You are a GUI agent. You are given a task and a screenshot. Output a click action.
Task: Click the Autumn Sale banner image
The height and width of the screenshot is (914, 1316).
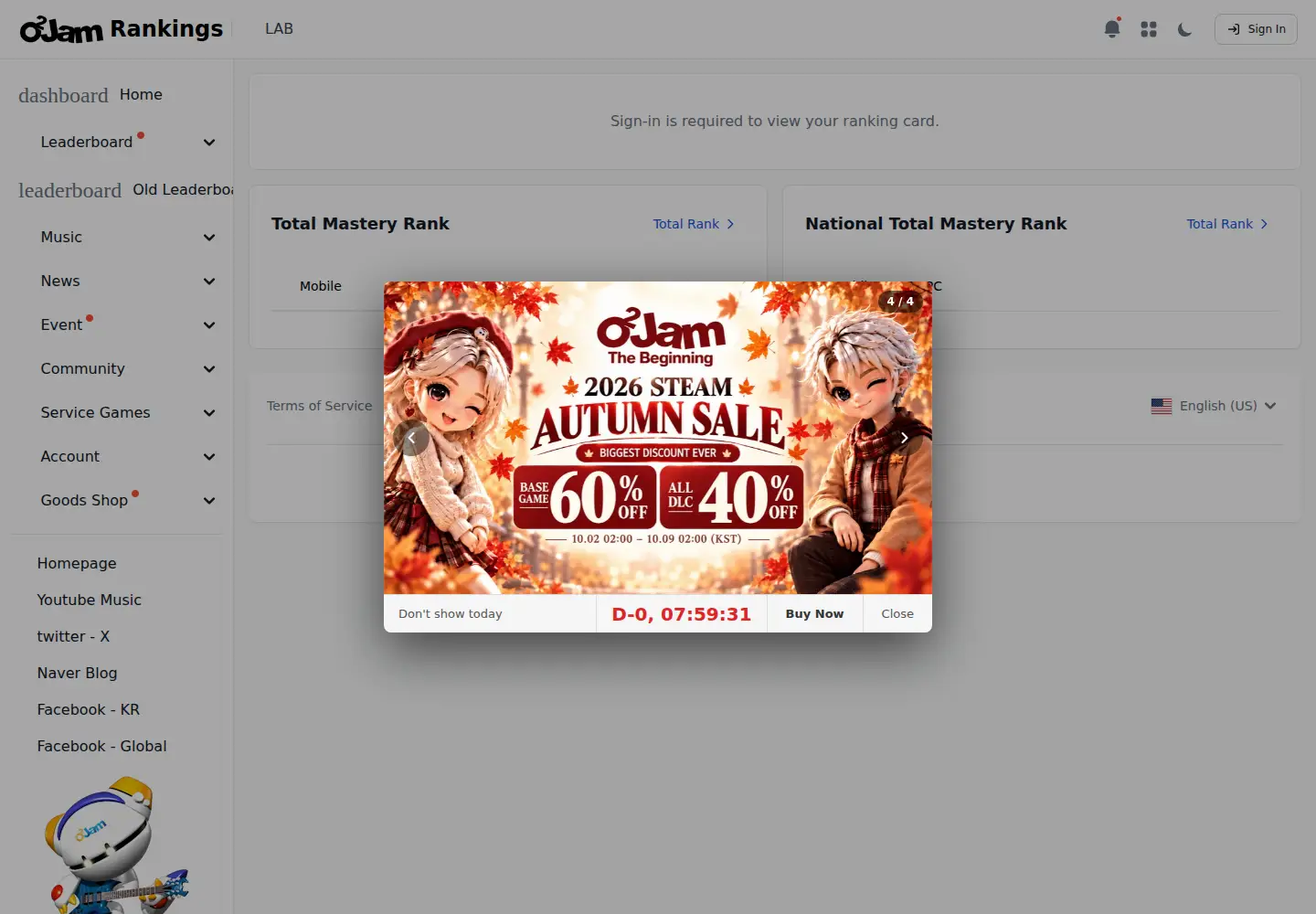tap(658, 438)
